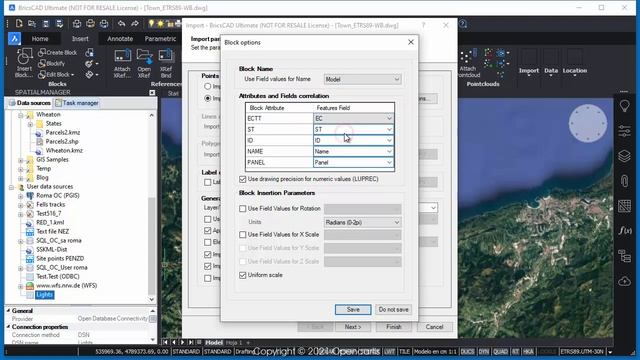Open the Location ribbon button

tap(575, 62)
